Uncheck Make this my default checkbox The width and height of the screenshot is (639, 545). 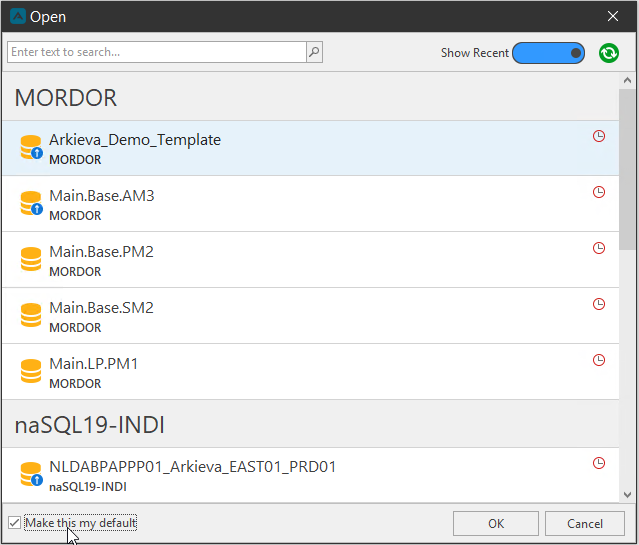[x=14, y=523]
